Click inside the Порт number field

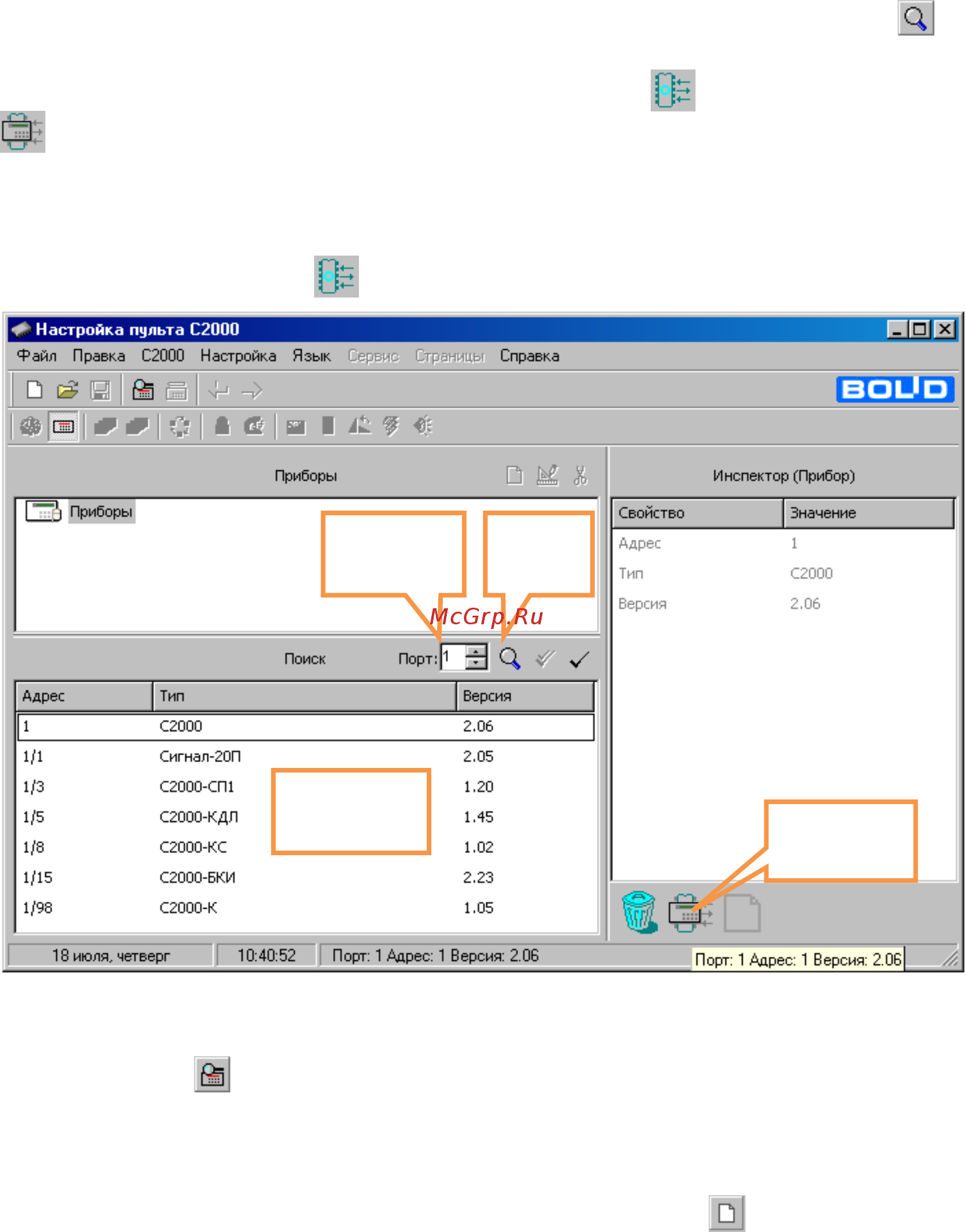click(453, 657)
